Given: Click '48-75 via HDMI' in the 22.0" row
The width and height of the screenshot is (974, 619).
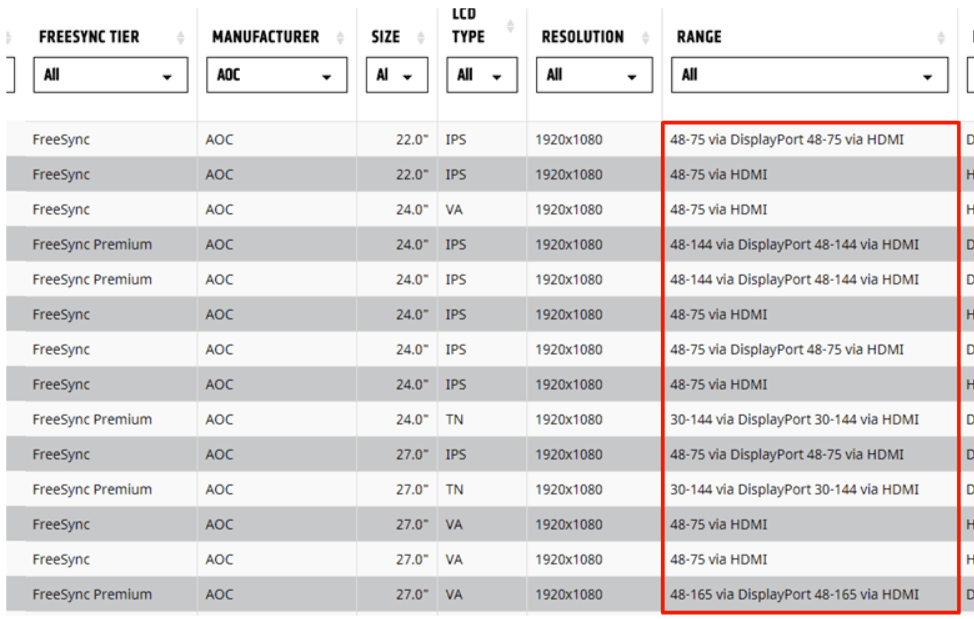Looking at the screenshot, I should (719, 174).
